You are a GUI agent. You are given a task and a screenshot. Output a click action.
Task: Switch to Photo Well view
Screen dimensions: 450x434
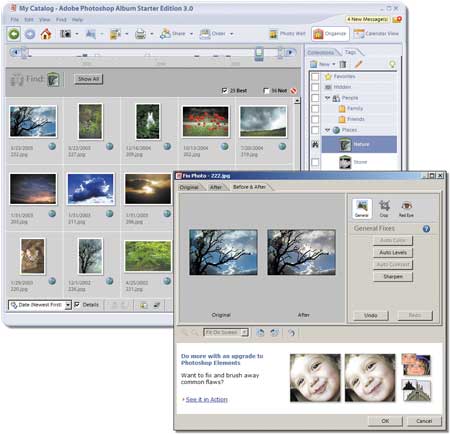(x=287, y=34)
